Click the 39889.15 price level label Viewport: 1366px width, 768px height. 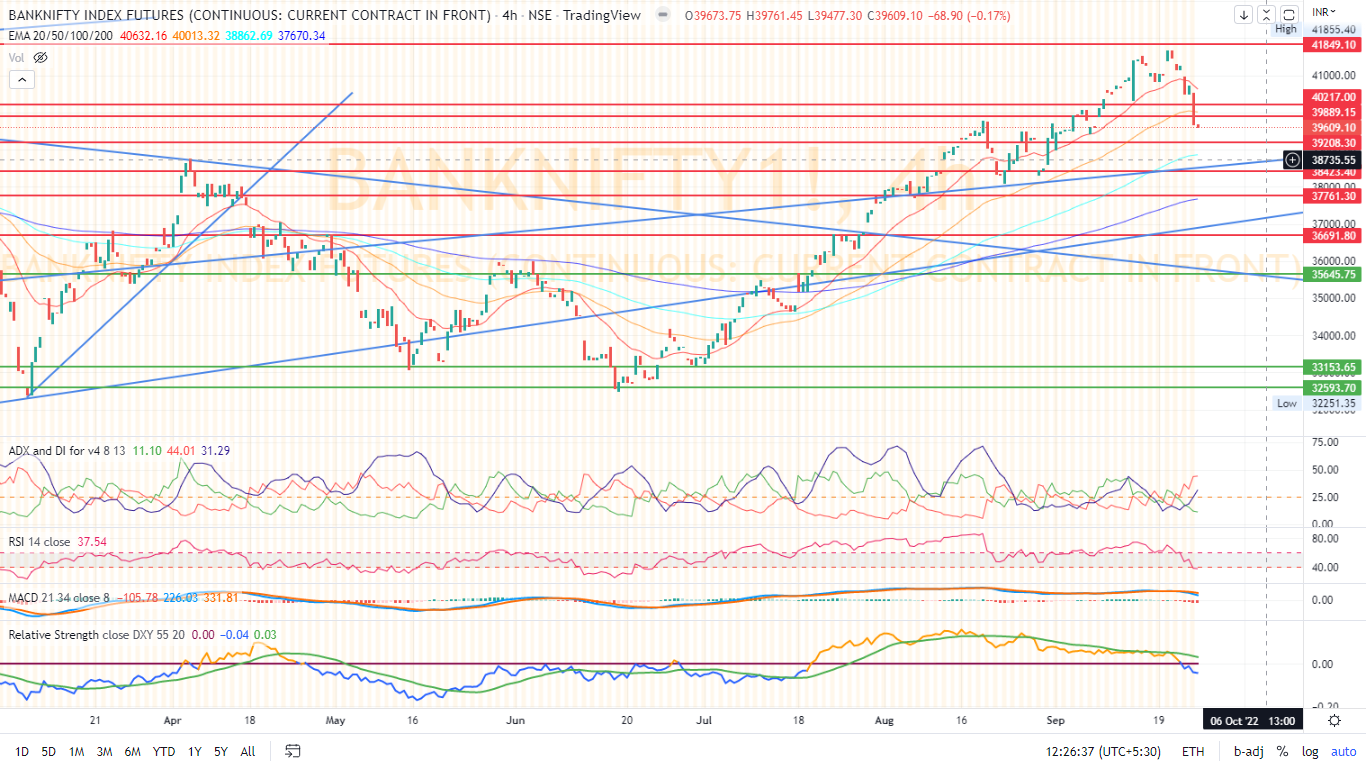click(x=1334, y=112)
